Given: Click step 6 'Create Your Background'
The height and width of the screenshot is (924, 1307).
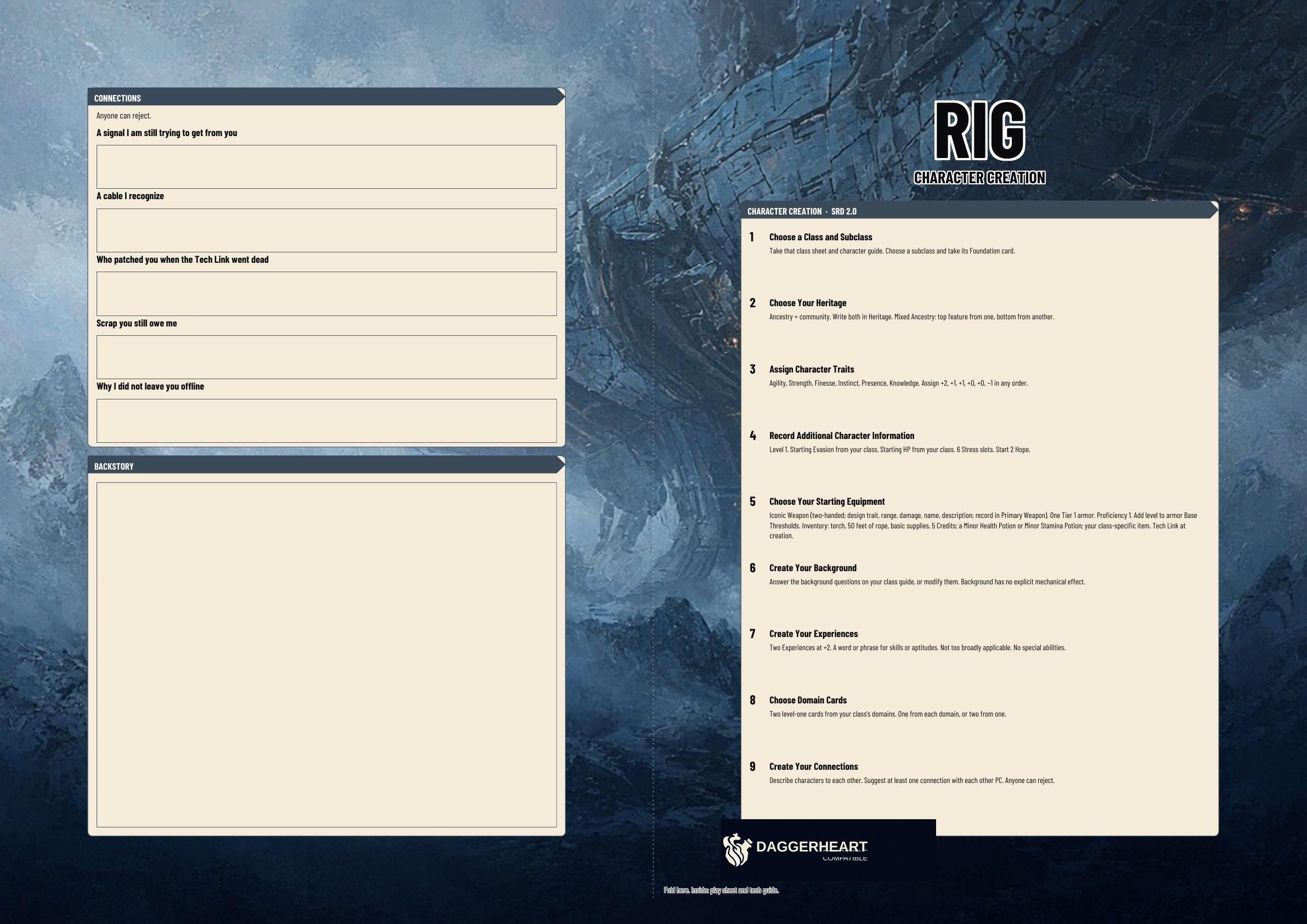Looking at the screenshot, I should (812, 567).
